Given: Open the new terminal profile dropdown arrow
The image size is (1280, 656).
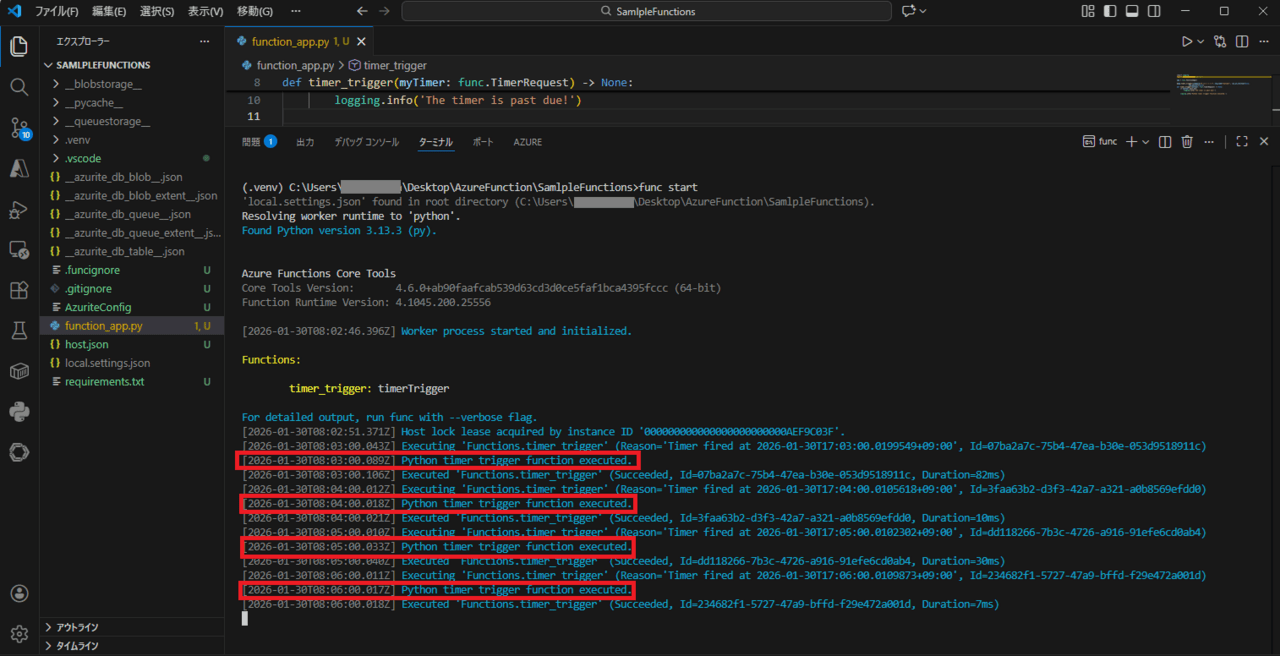Looking at the screenshot, I should (x=1146, y=142).
